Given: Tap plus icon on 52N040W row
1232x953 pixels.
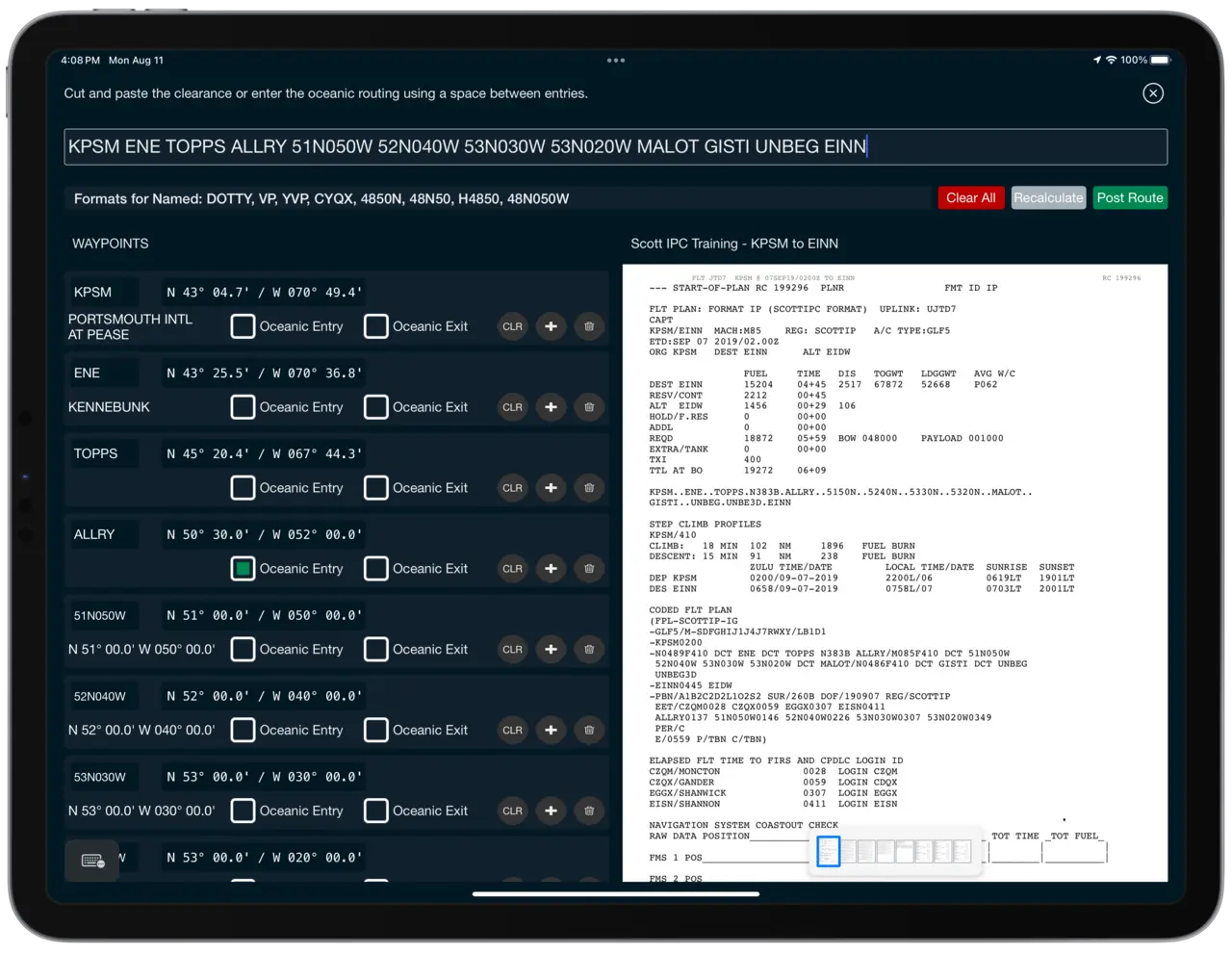Looking at the screenshot, I should [551, 731].
